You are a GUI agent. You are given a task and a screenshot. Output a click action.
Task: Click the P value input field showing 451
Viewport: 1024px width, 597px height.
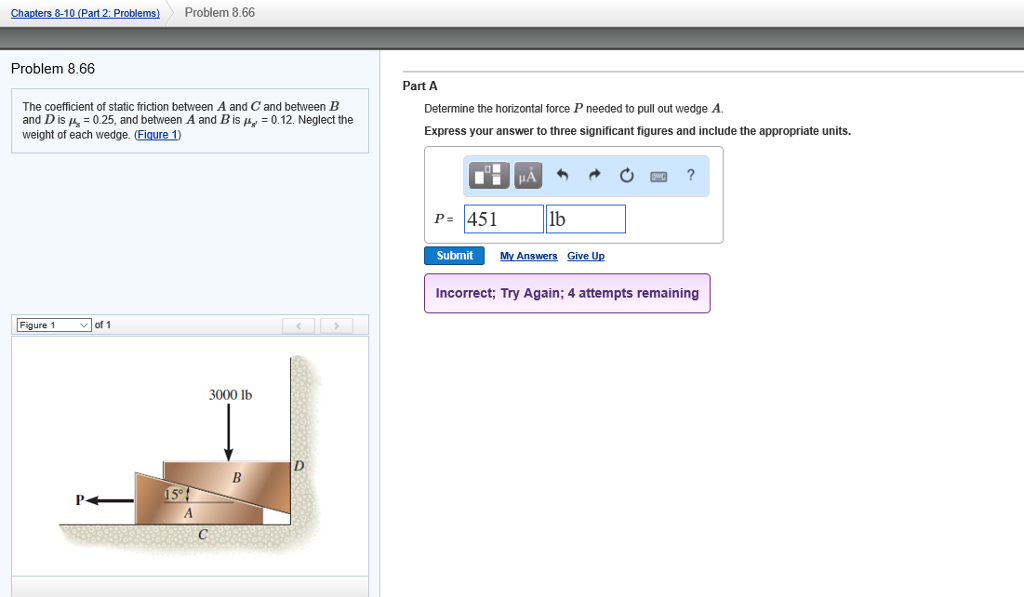point(503,218)
